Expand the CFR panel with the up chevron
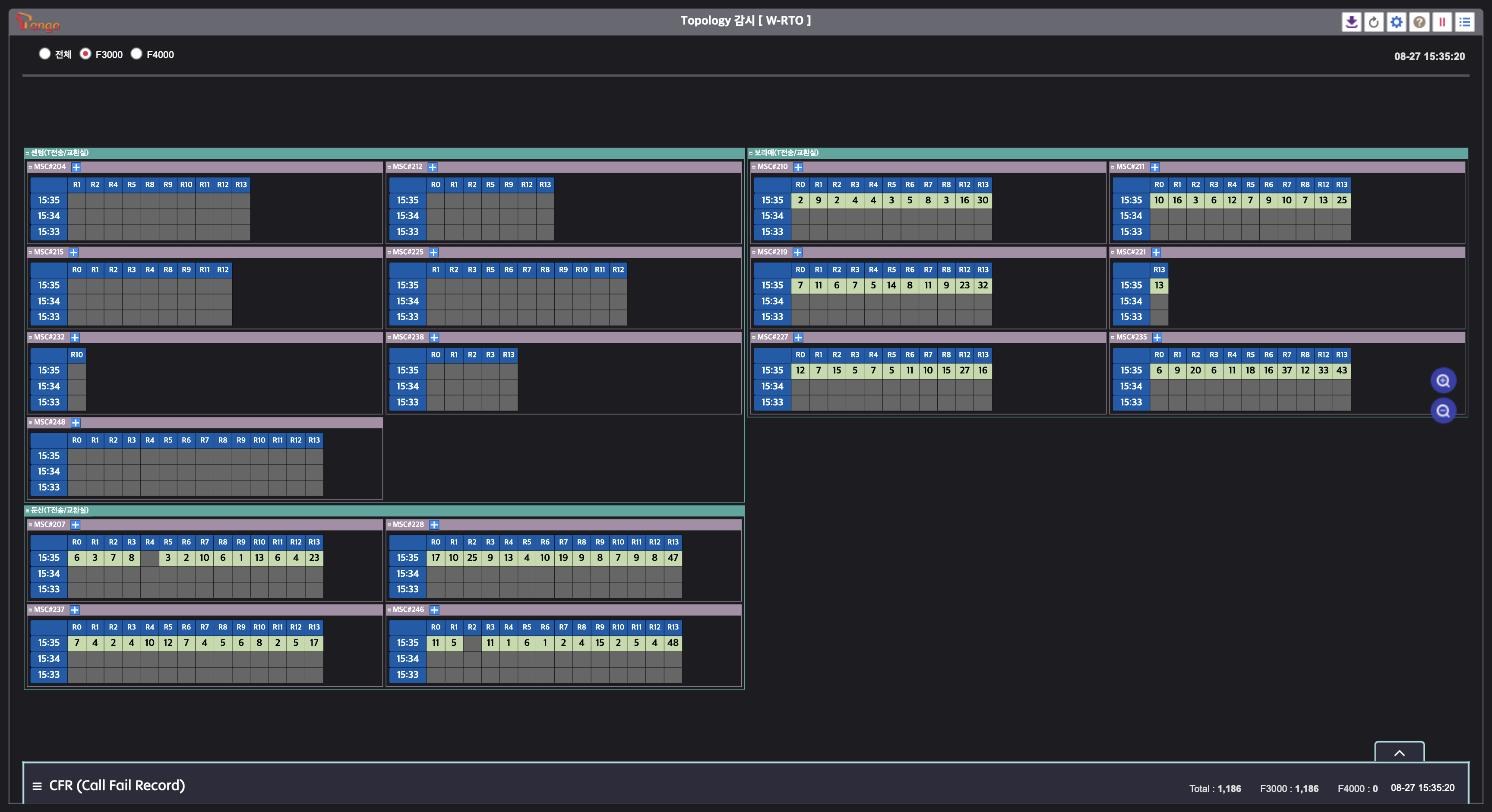 pyautogui.click(x=1399, y=753)
